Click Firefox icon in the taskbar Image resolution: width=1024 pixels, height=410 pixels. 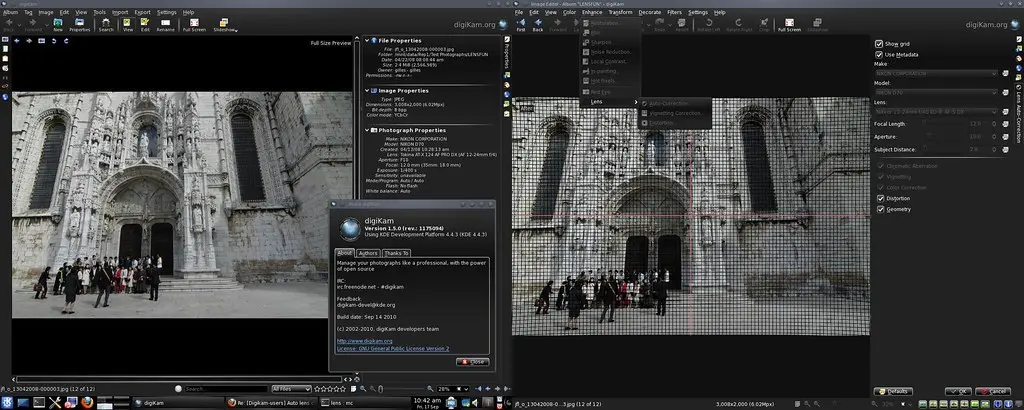click(x=87, y=401)
